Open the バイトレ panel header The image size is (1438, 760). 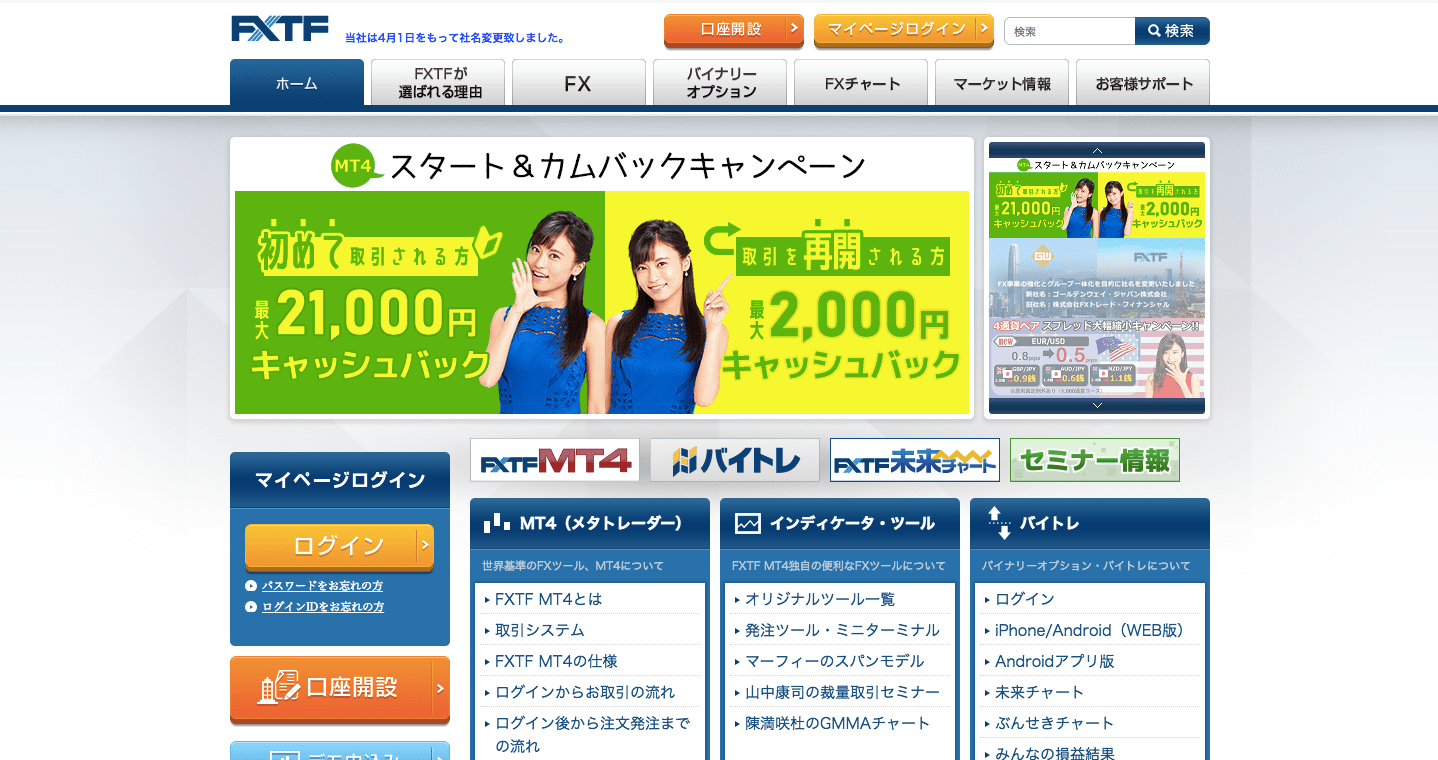coord(1090,524)
